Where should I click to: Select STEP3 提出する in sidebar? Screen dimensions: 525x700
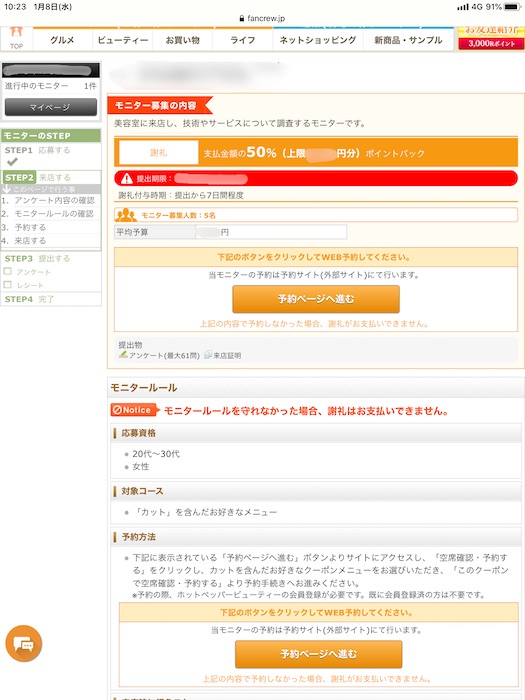click(38, 258)
